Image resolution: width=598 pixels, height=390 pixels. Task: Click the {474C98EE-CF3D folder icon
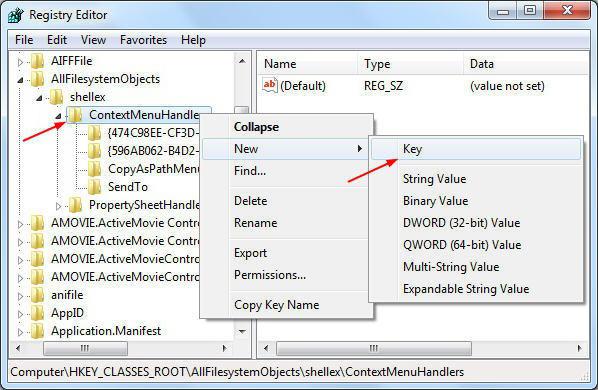94,133
